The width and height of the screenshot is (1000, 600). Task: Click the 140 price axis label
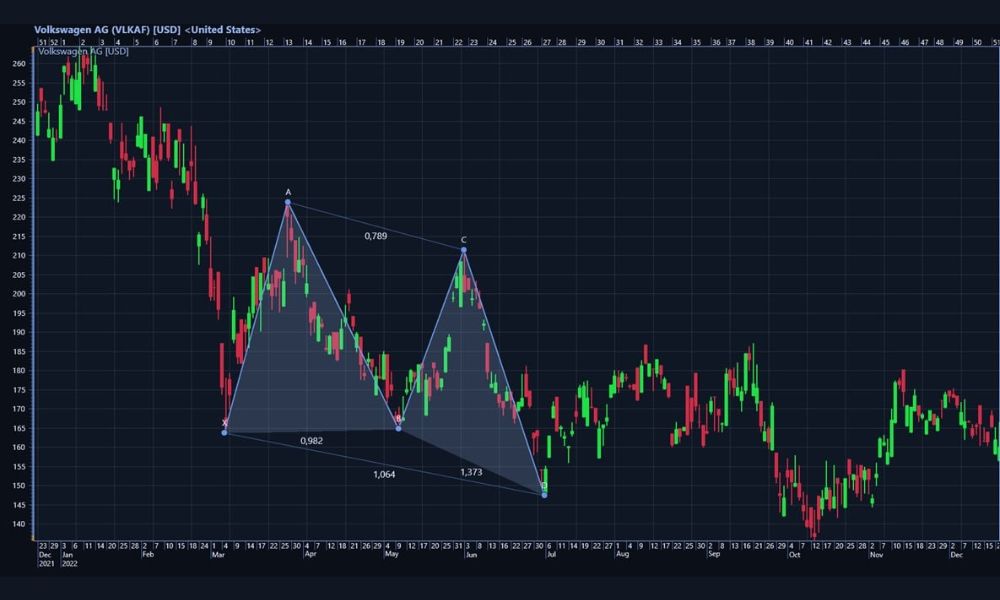click(19, 524)
